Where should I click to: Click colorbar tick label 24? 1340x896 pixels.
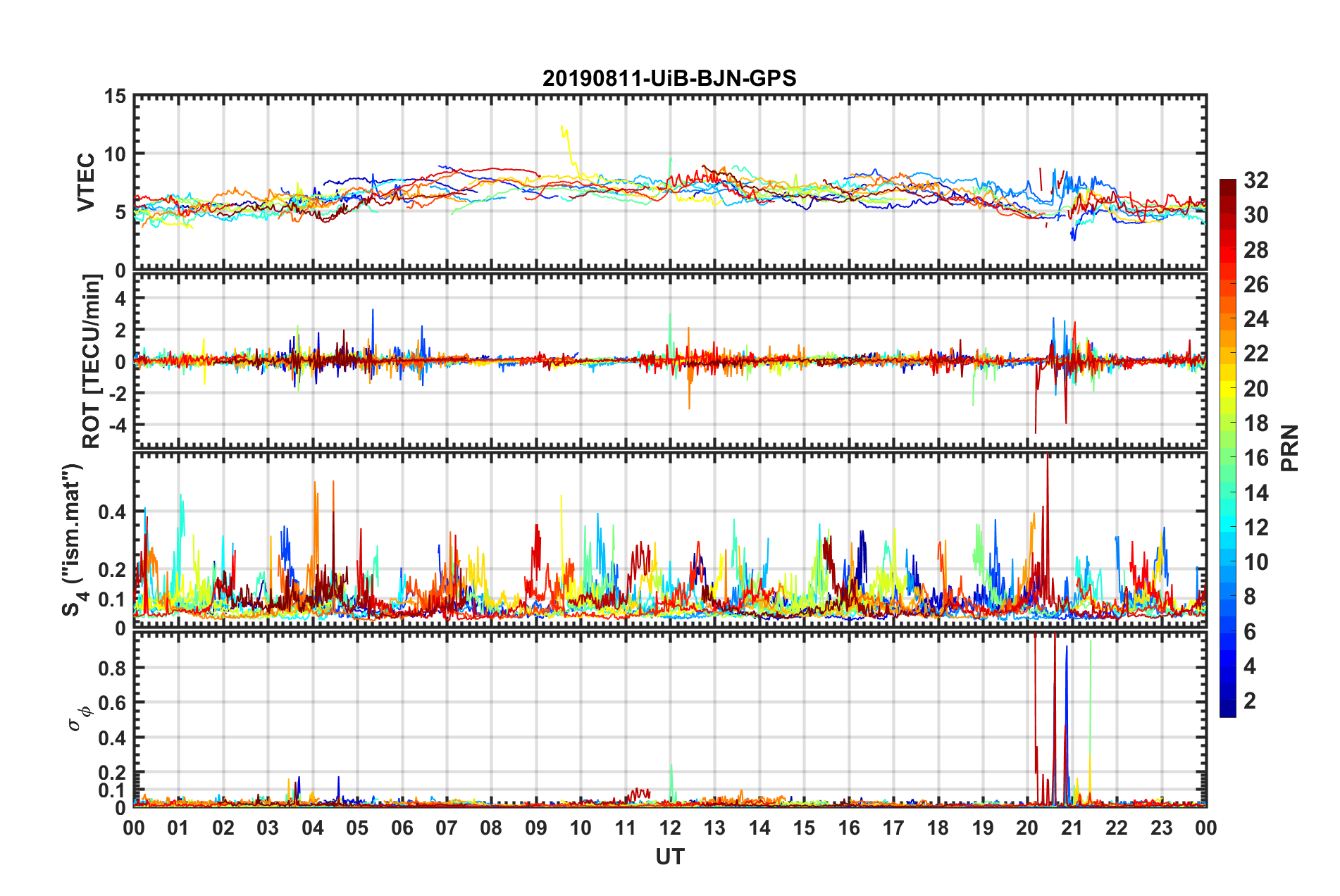coord(1255,319)
